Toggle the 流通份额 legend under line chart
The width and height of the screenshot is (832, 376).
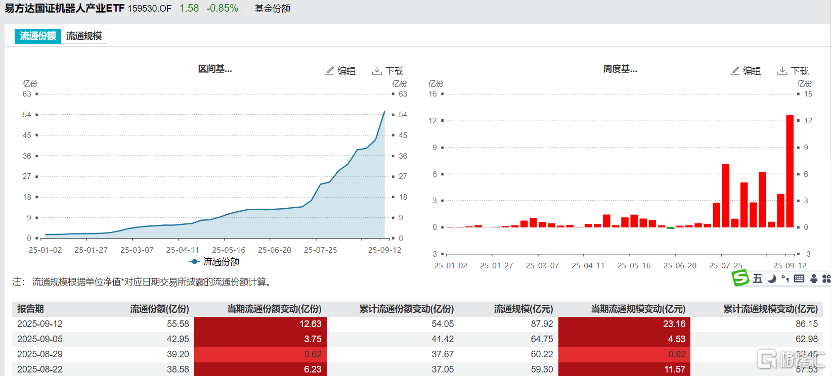click(215, 261)
